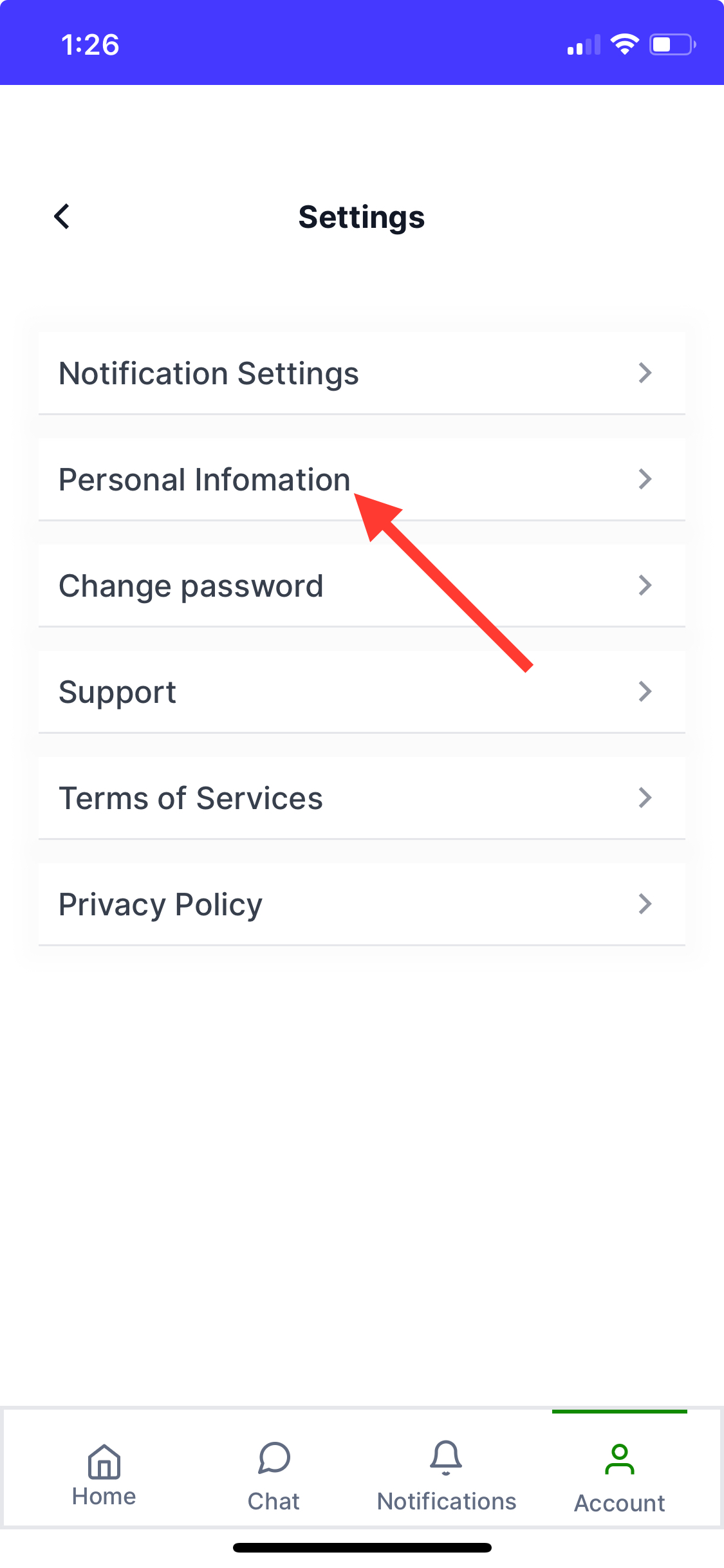Screen dimensions: 724x1568
Task: Switch to the Notifications tab label
Action: click(447, 1502)
